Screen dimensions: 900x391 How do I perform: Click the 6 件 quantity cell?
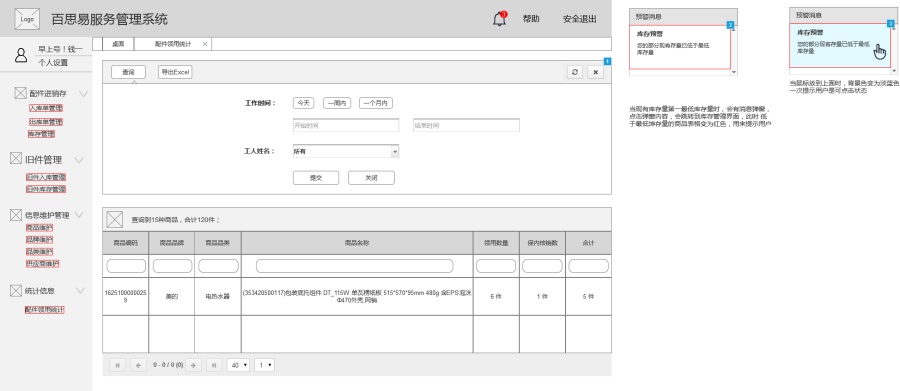coord(496,296)
